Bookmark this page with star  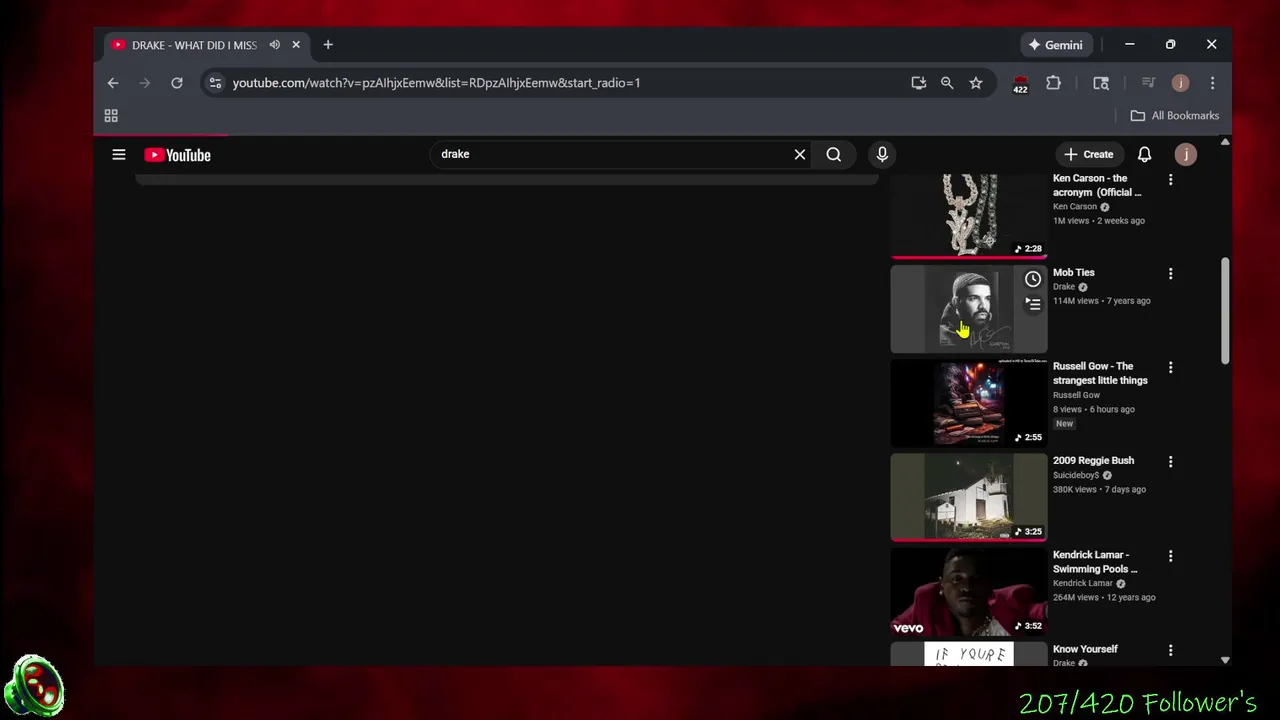coord(976,83)
